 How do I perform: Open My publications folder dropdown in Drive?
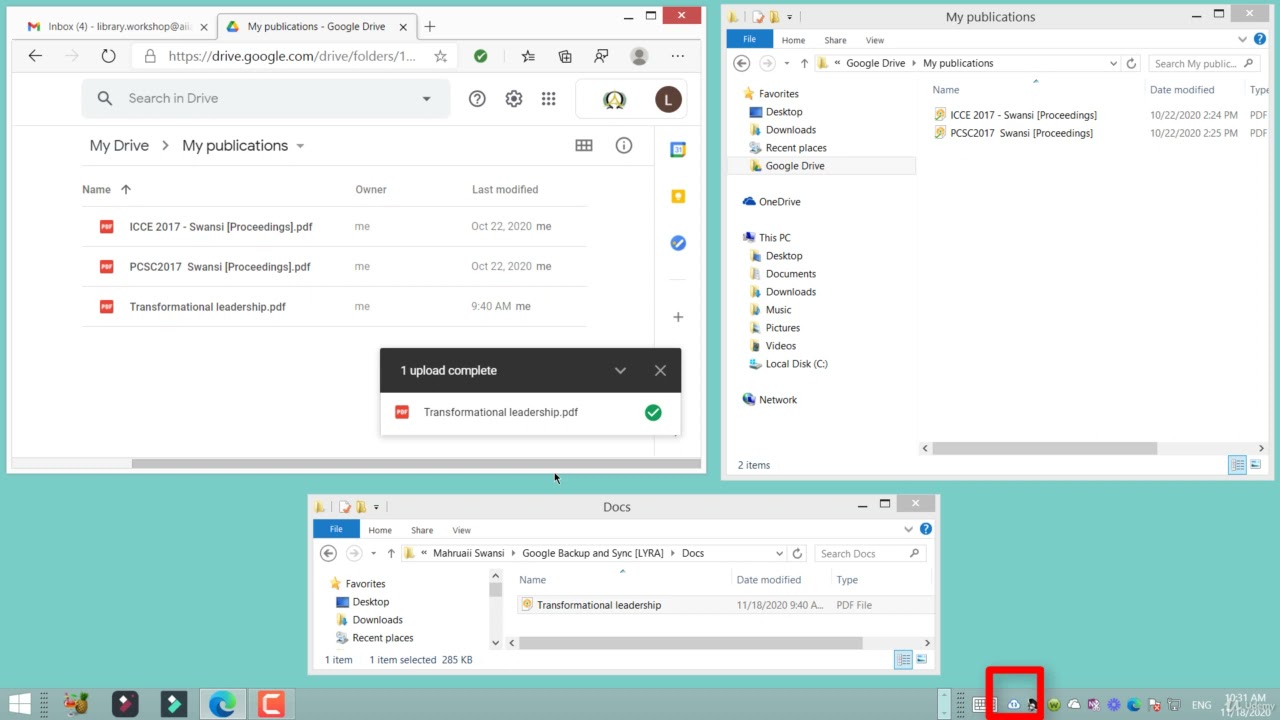[299, 146]
